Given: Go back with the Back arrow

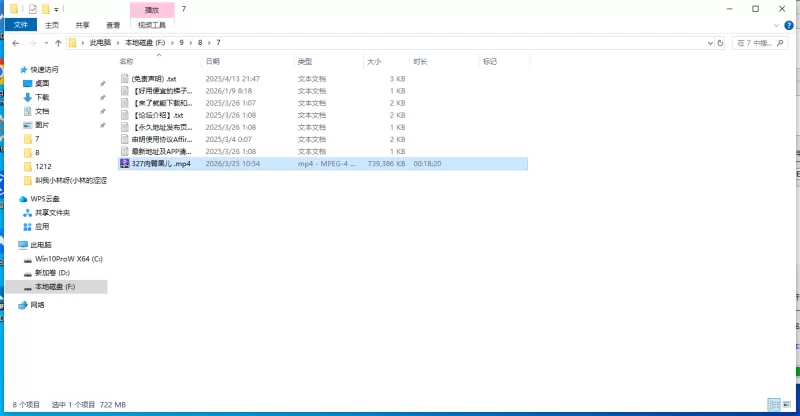Looking at the screenshot, I should (x=16, y=43).
